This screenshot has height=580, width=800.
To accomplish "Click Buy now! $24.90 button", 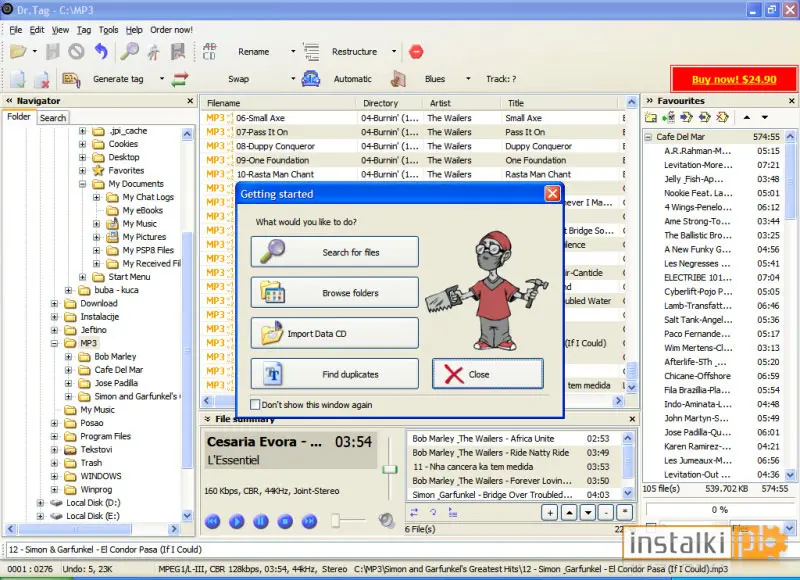I will [734, 79].
